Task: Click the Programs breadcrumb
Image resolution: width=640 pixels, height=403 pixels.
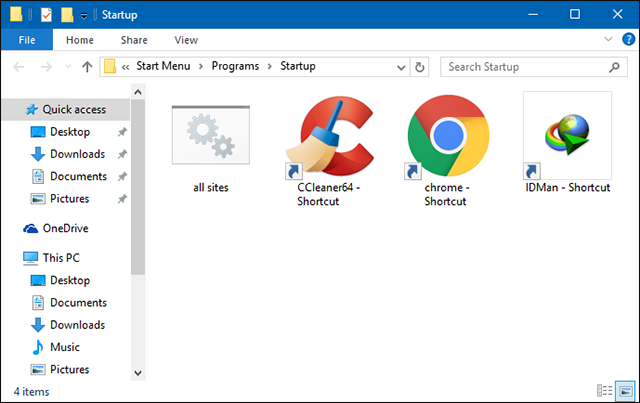Action: 235,66
